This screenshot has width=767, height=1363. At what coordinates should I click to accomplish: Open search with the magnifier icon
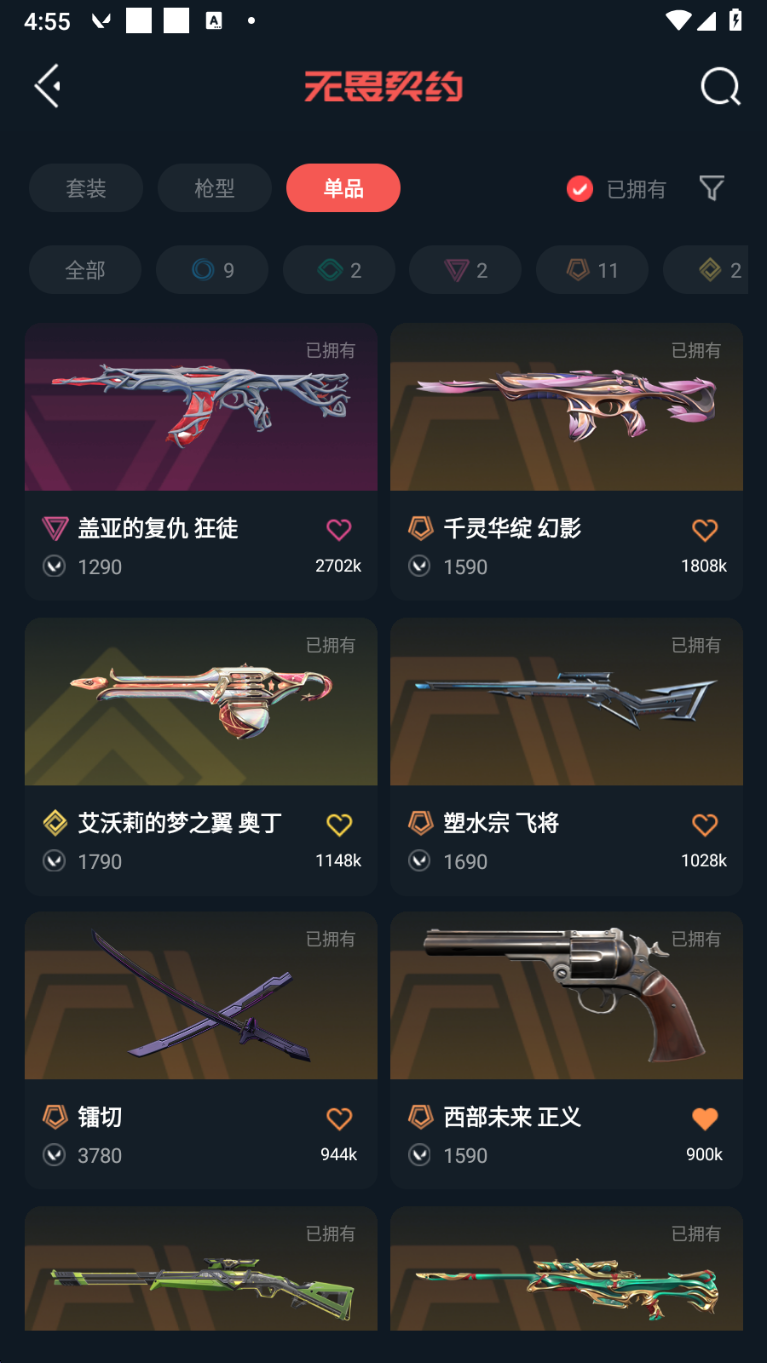(720, 86)
